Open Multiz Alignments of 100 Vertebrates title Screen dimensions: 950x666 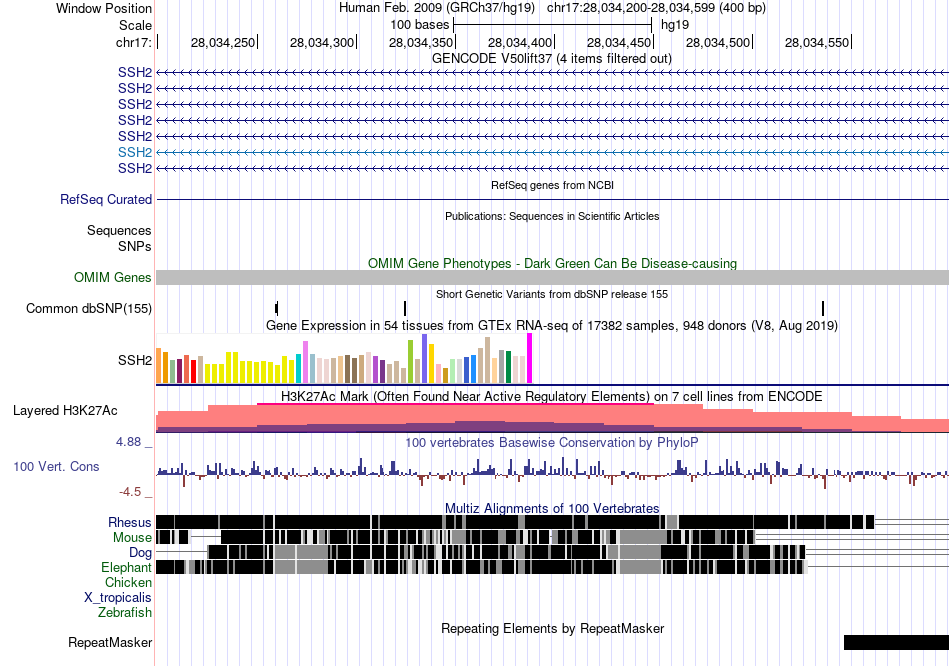pos(552,508)
